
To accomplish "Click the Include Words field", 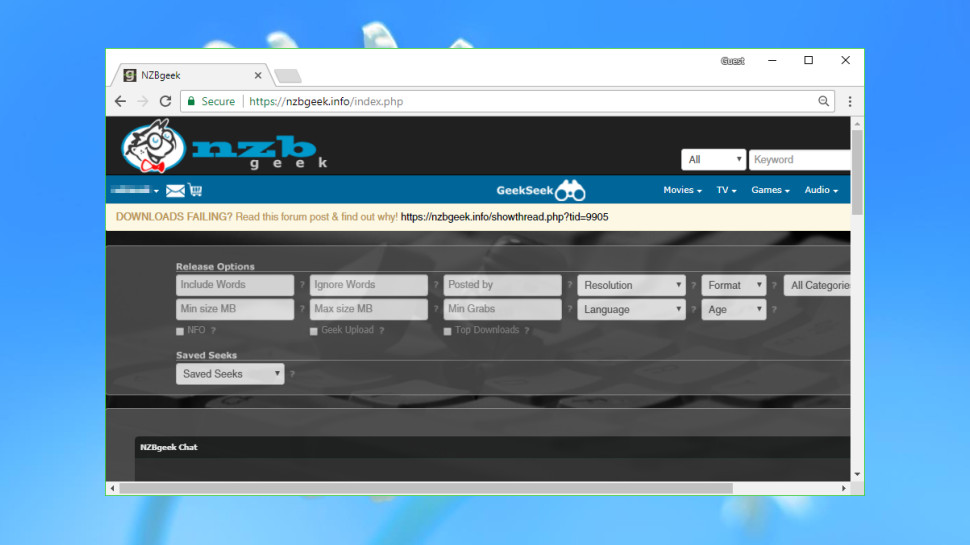I will point(235,285).
